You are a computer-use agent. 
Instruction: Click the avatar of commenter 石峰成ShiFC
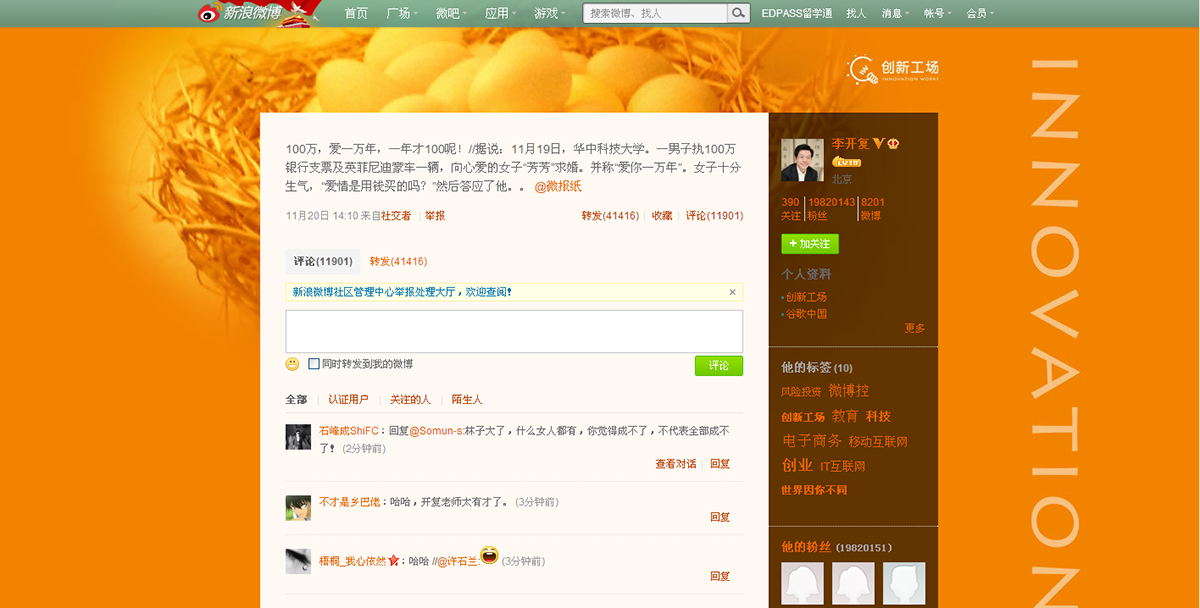click(298, 437)
